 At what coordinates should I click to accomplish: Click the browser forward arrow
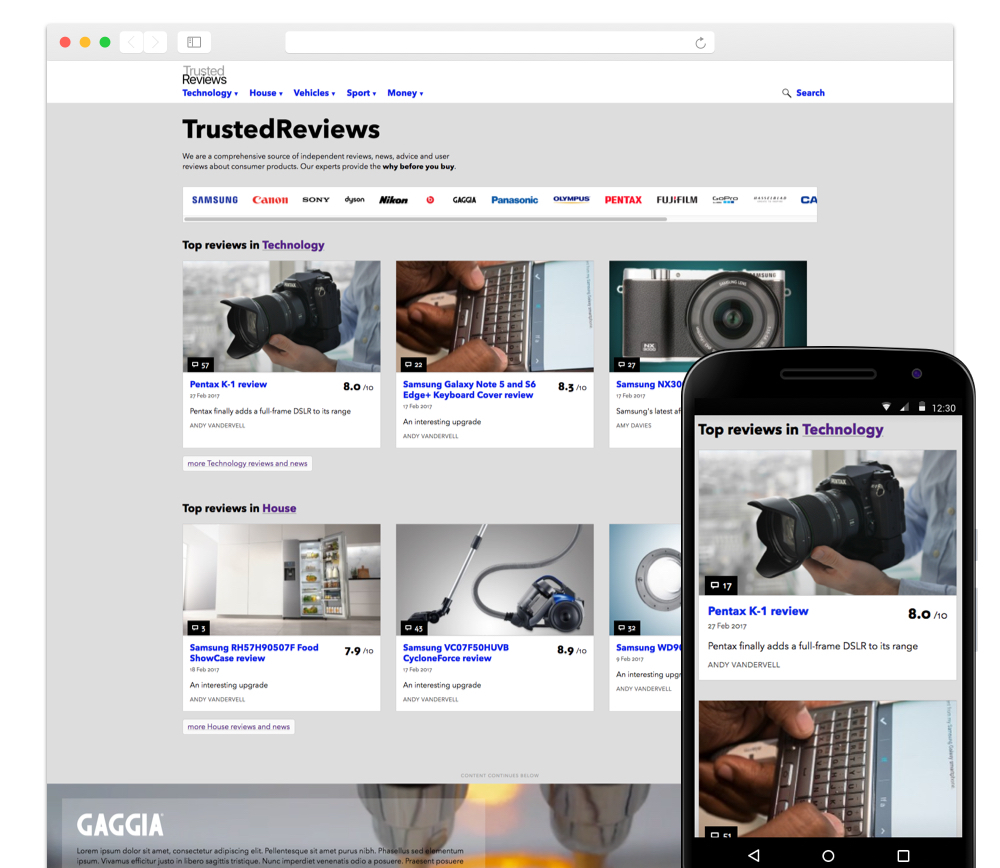[156, 42]
